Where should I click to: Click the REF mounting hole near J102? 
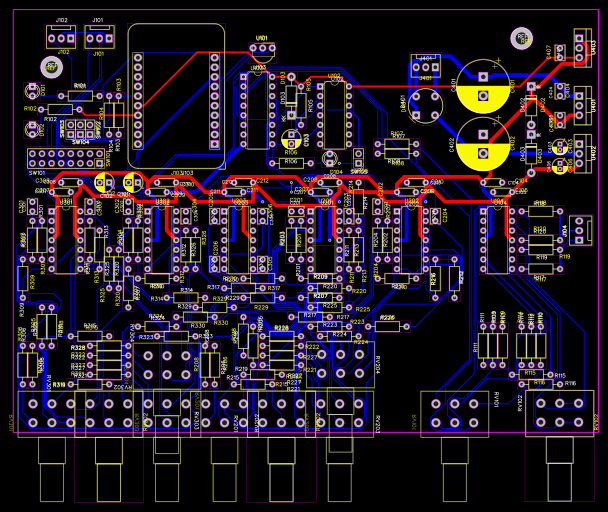(52, 67)
